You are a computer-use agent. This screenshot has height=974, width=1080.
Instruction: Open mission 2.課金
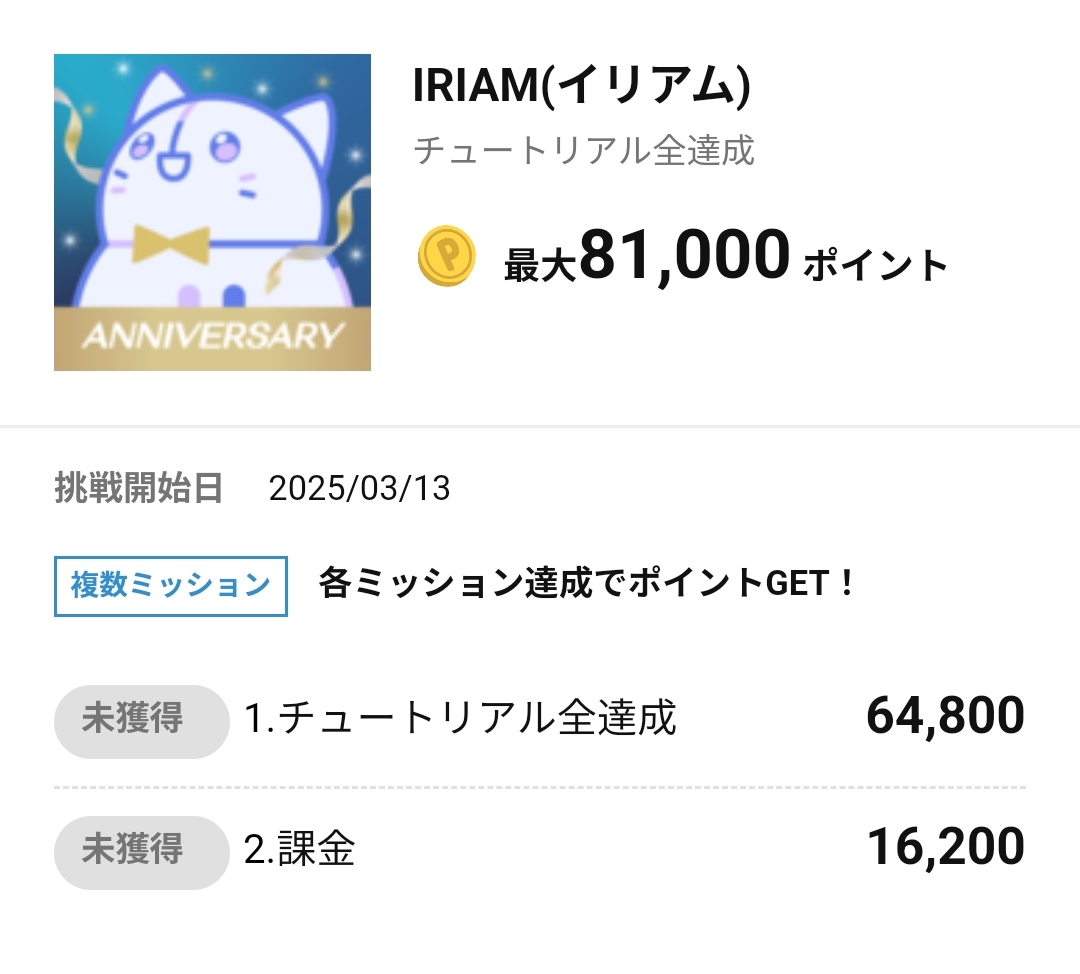pos(300,849)
